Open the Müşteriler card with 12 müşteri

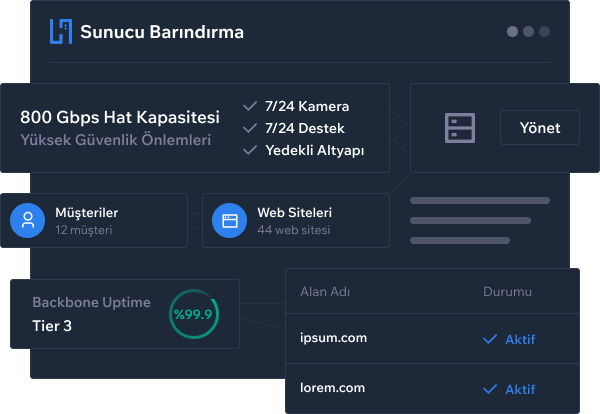tap(94, 220)
